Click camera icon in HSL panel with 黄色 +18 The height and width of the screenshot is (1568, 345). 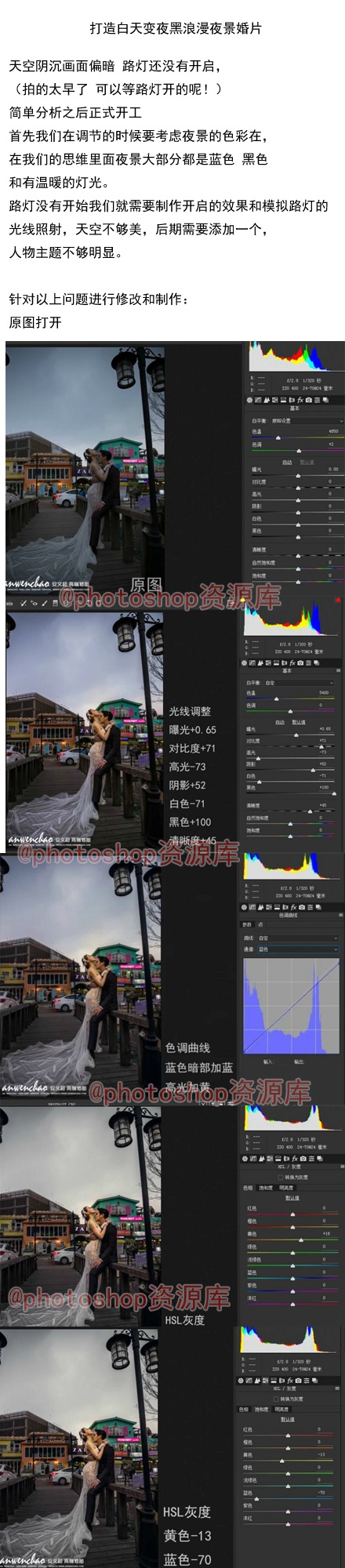click(x=303, y=1158)
